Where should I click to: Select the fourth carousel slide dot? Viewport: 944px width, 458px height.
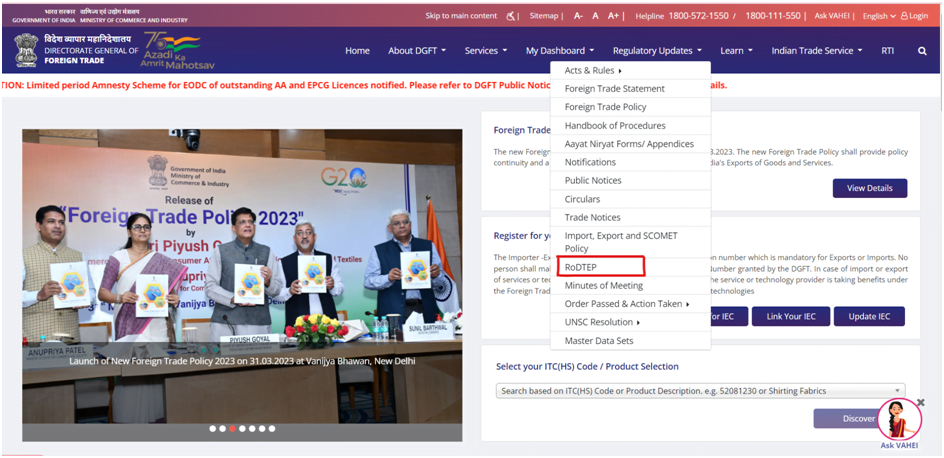point(242,428)
